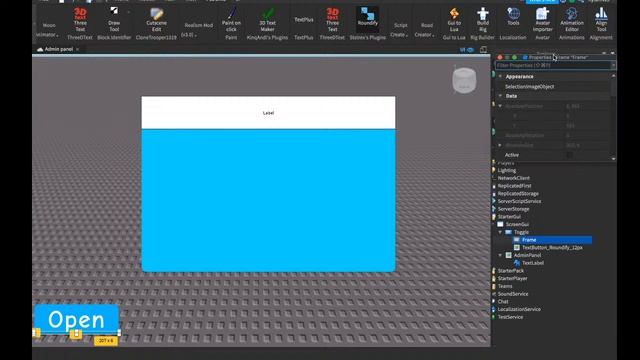Screen dimensions: 640x360
Task: Open the Localization Tools
Action: tap(513, 17)
